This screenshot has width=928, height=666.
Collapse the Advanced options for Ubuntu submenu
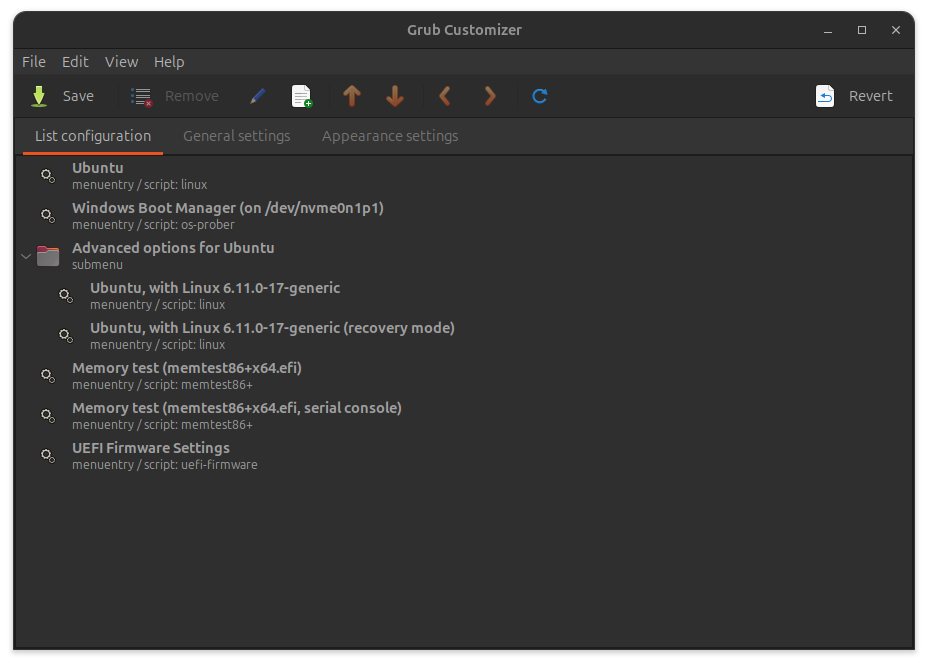25,256
